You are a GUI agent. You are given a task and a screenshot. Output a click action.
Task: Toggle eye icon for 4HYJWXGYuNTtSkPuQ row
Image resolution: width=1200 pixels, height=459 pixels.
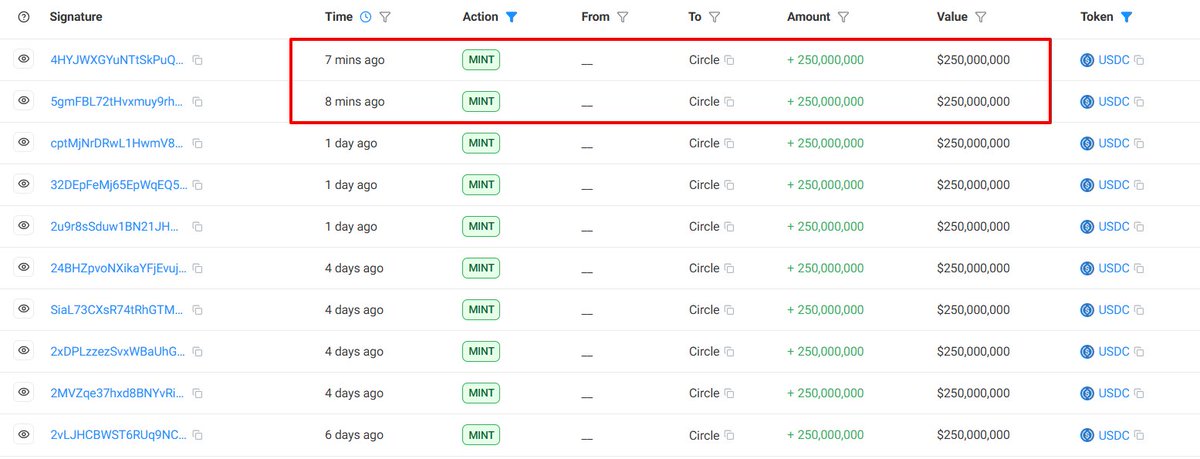tap(24, 60)
